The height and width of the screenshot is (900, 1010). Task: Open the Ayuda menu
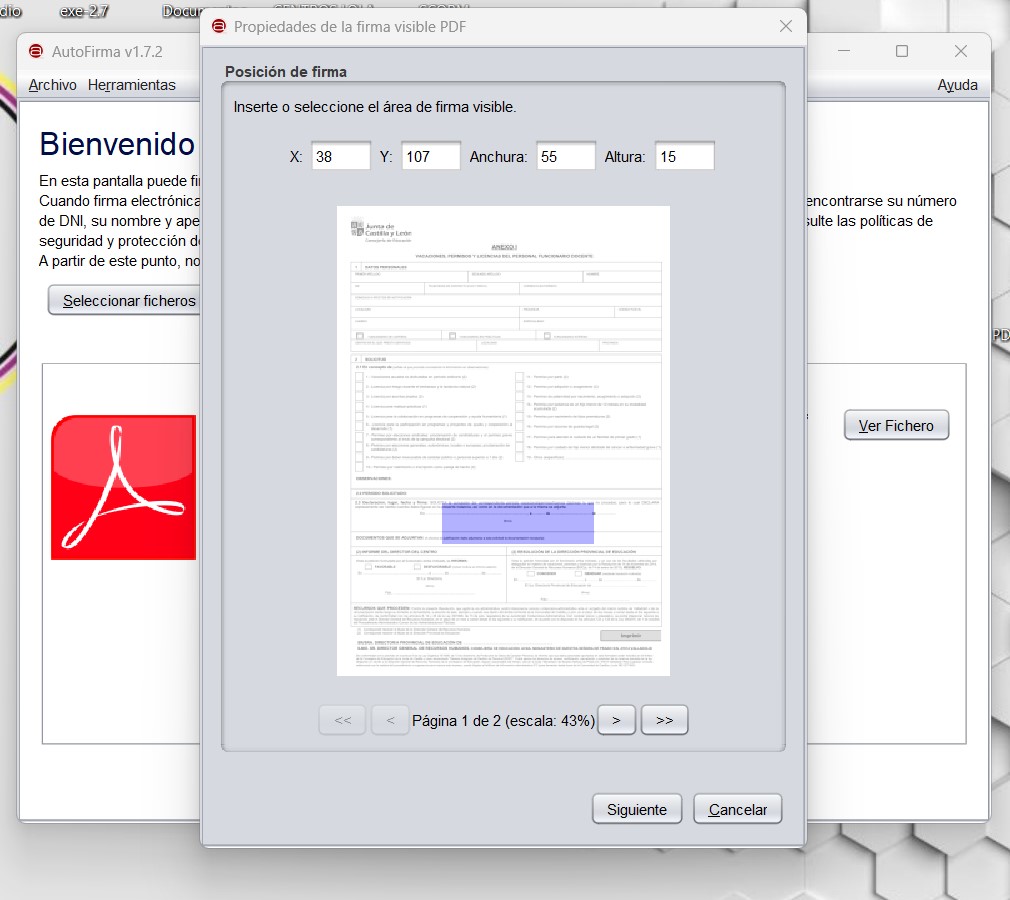click(957, 85)
